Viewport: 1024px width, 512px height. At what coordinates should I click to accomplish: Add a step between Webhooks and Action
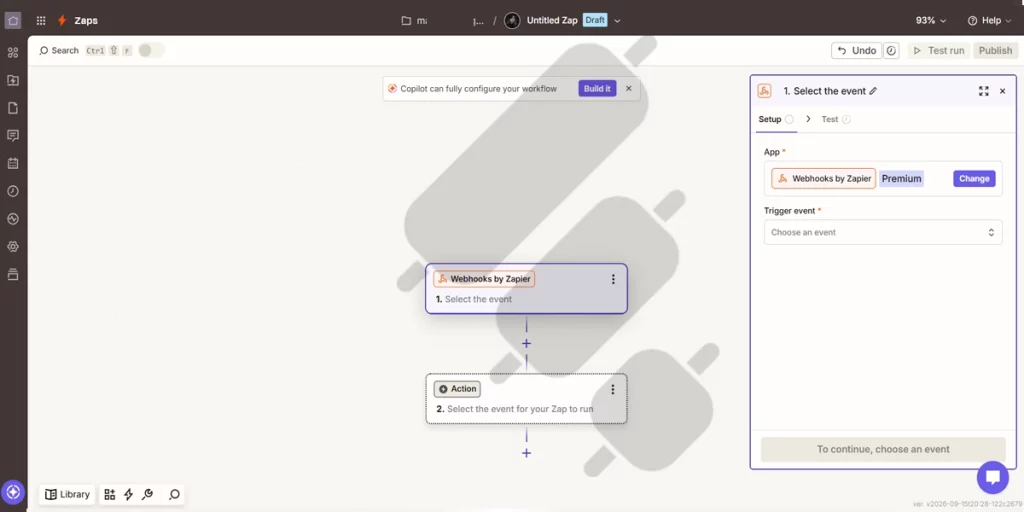[526, 344]
